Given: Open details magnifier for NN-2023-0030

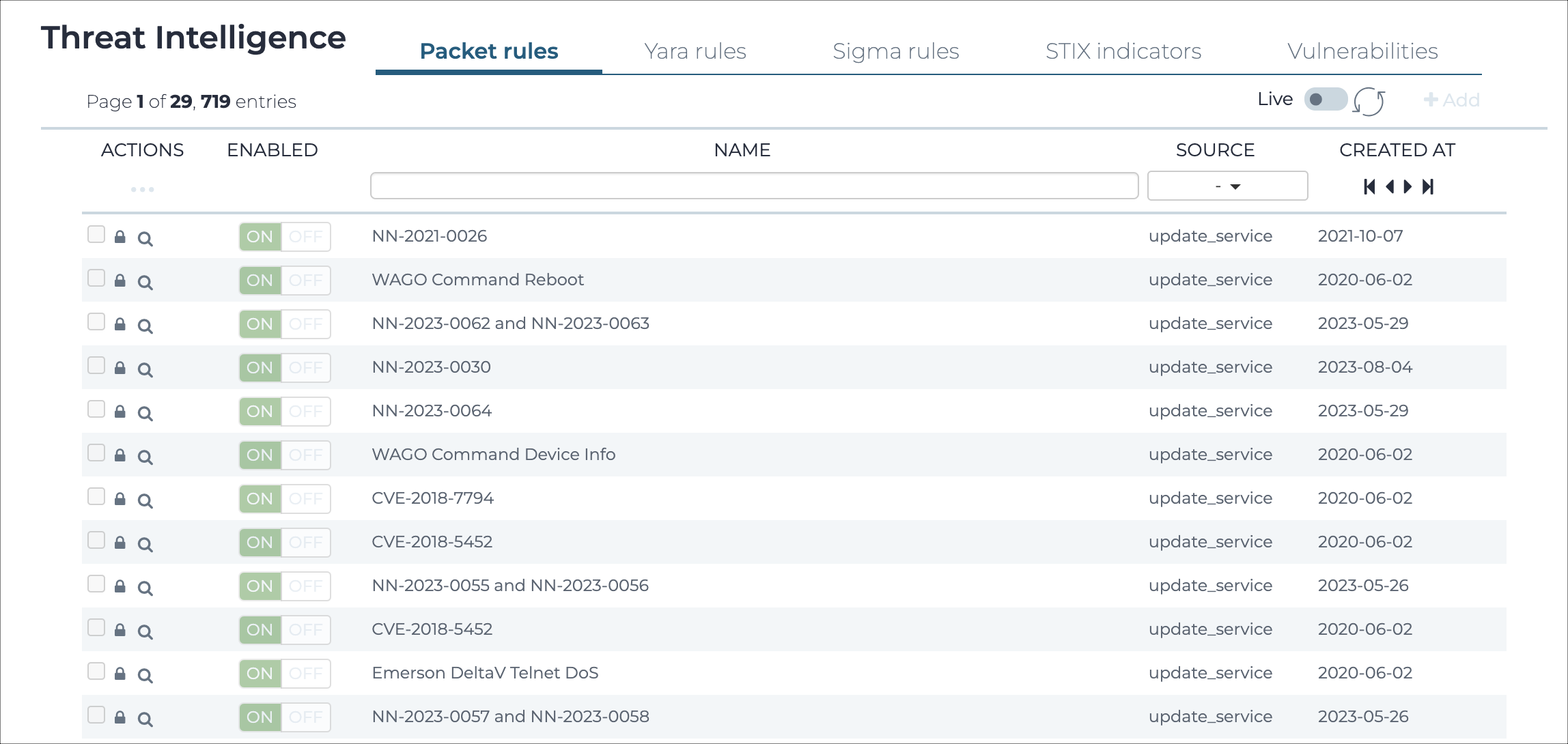Looking at the screenshot, I should click(145, 370).
